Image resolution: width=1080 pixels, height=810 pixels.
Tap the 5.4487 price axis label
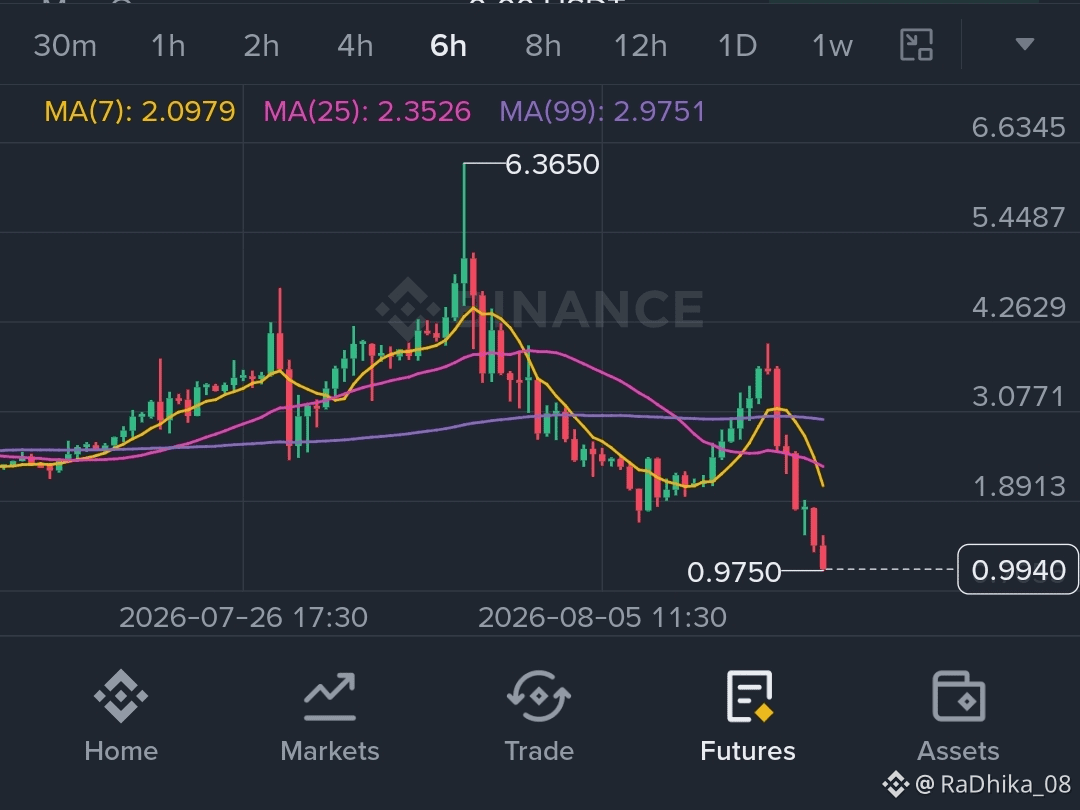click(1018, 218)
